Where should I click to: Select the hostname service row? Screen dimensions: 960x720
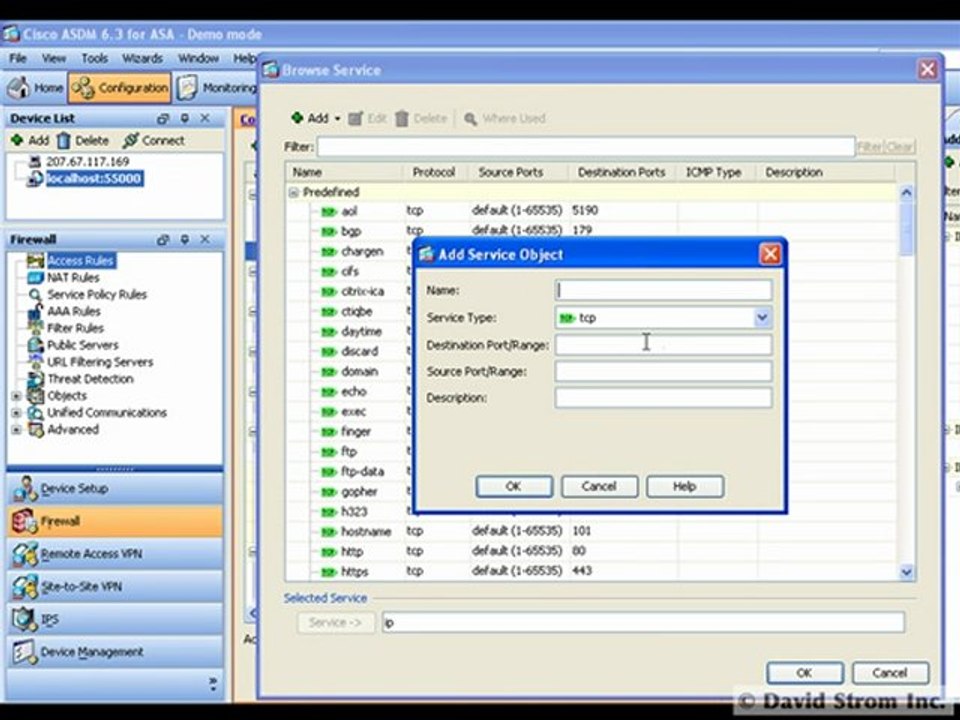pos(591,531)
